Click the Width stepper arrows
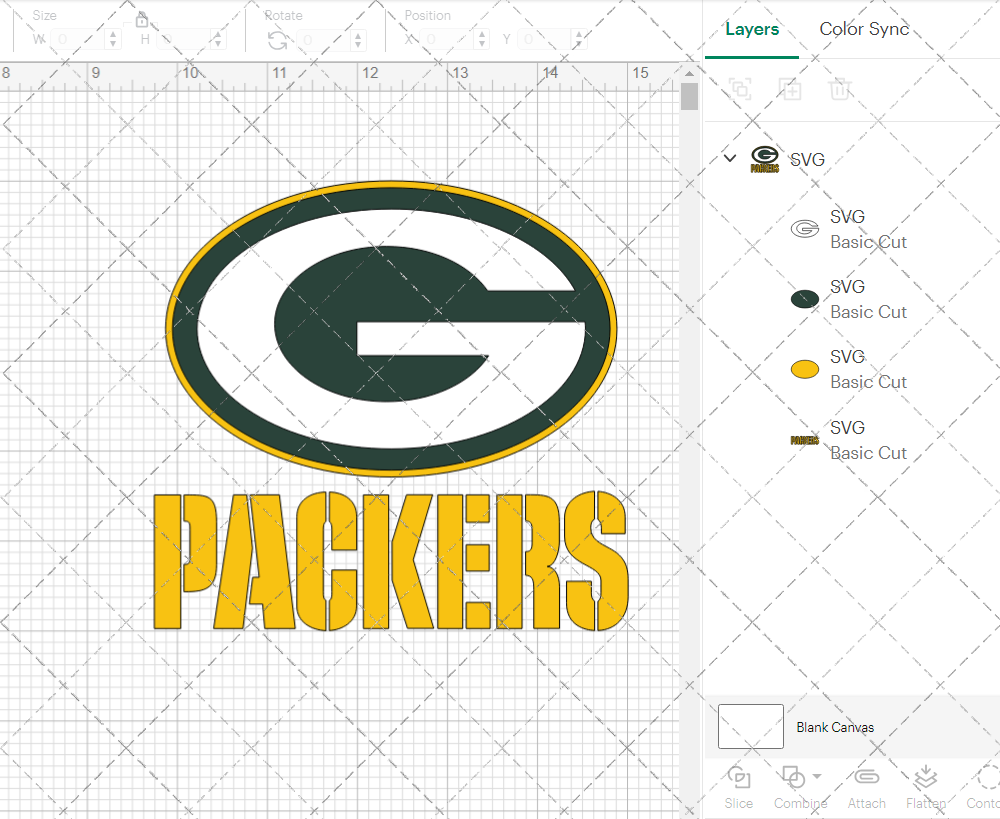Viewport: 1000px width, 819px height. [113, 40]
